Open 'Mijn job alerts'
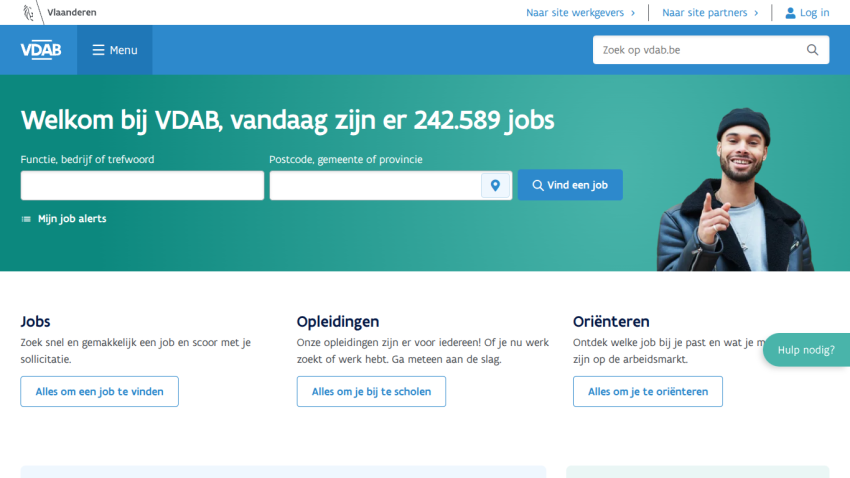The image size is (850, 478). [x=64, y=219]
